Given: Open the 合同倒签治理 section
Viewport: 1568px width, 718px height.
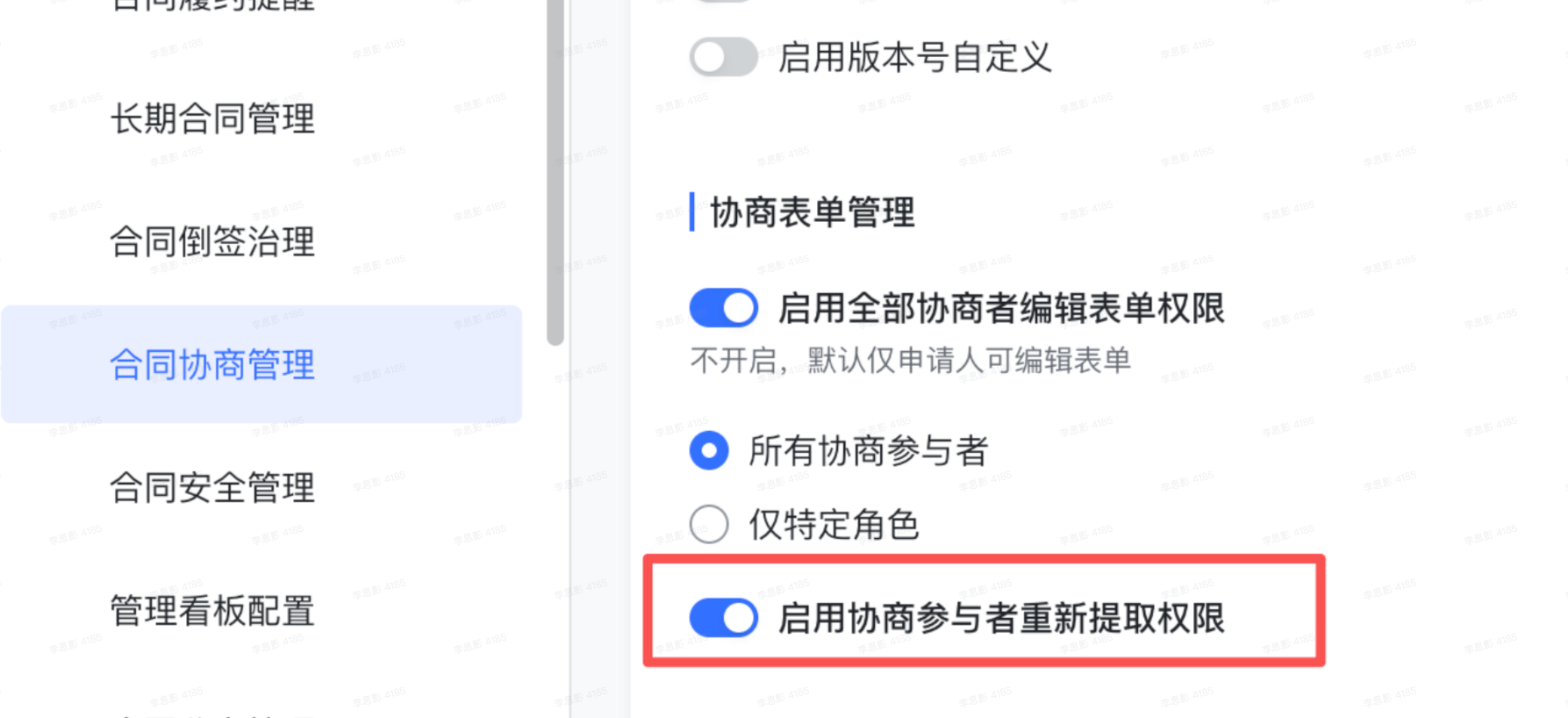Looking at the screenshot, I should (x=211, y=243).
